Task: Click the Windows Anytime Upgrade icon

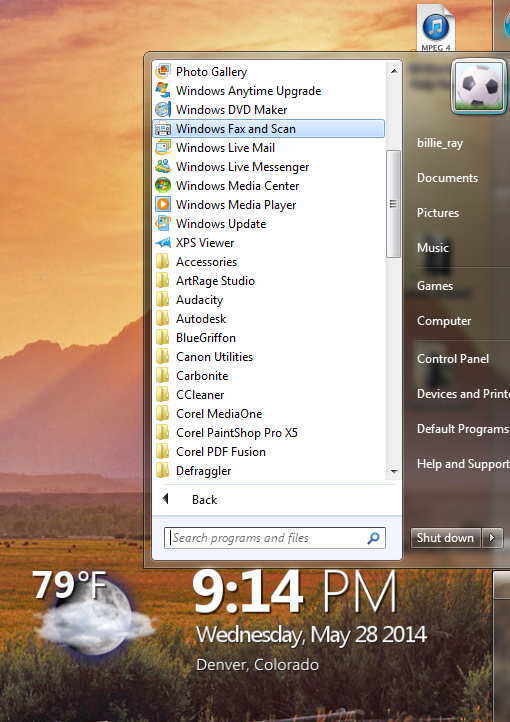Action: point(163,90)
